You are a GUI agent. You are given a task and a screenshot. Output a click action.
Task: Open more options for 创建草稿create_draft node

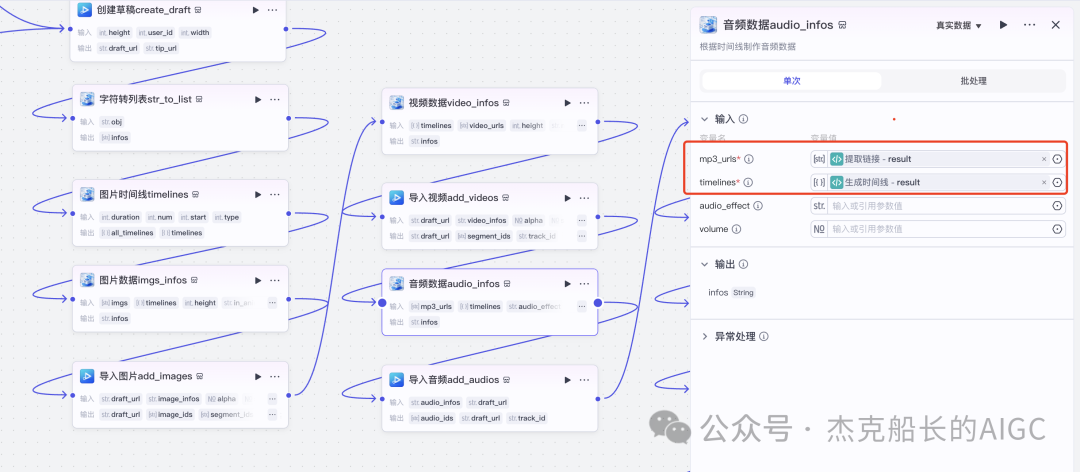273,10
